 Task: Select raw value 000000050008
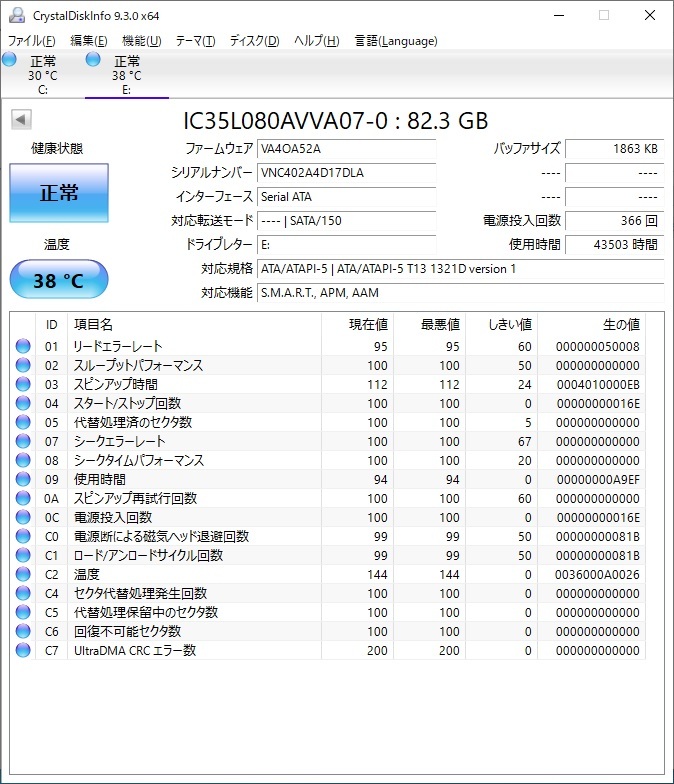[x=598, y=346]
